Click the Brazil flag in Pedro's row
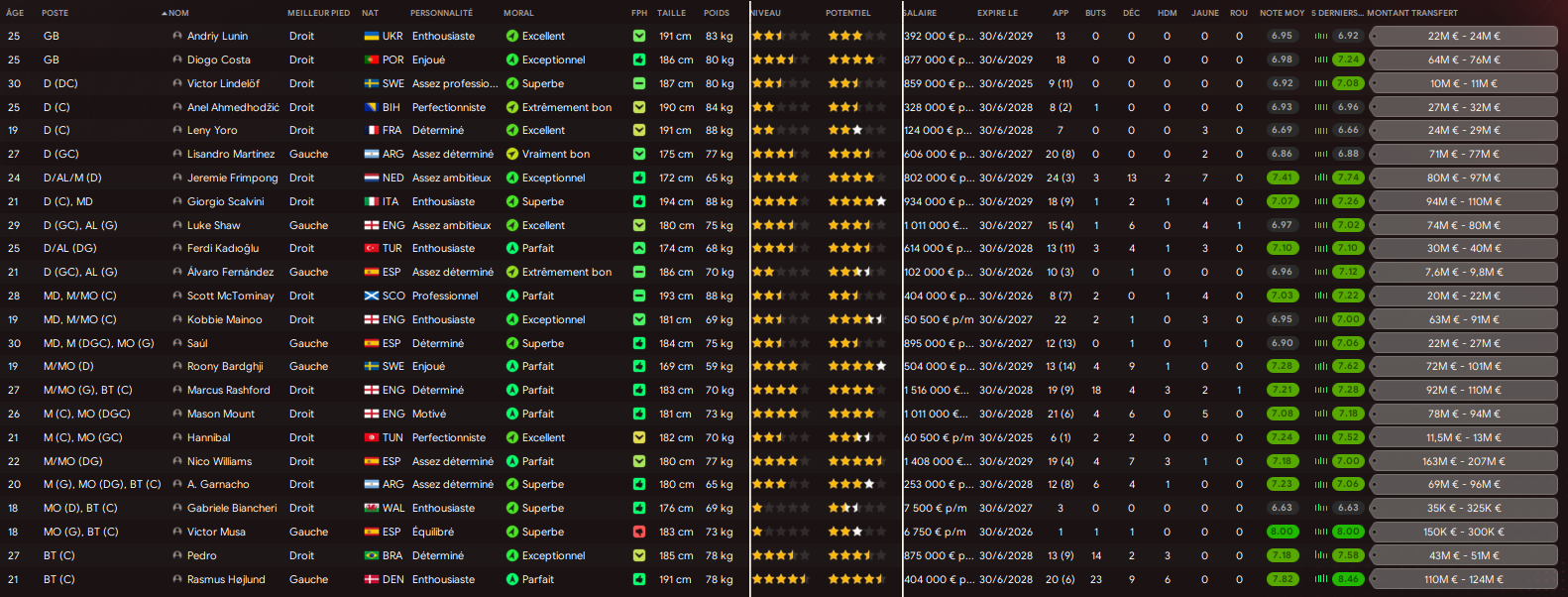1568x597 pixels. pyautogui.click(x=372, y=555)
